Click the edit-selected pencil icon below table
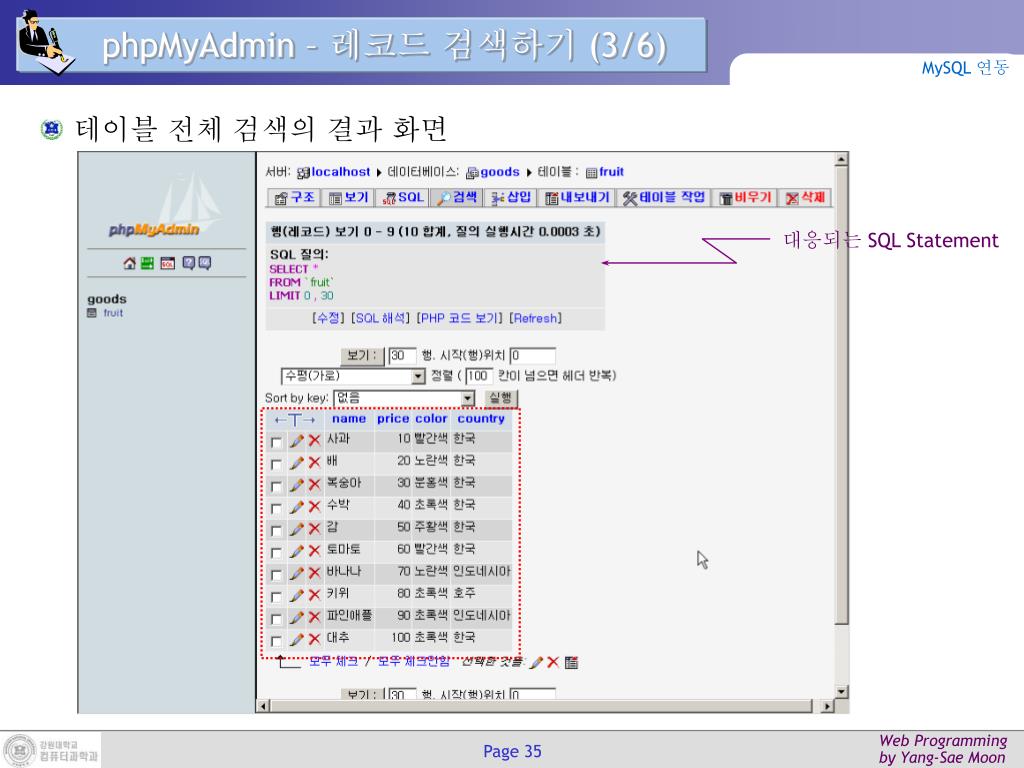 536,663
